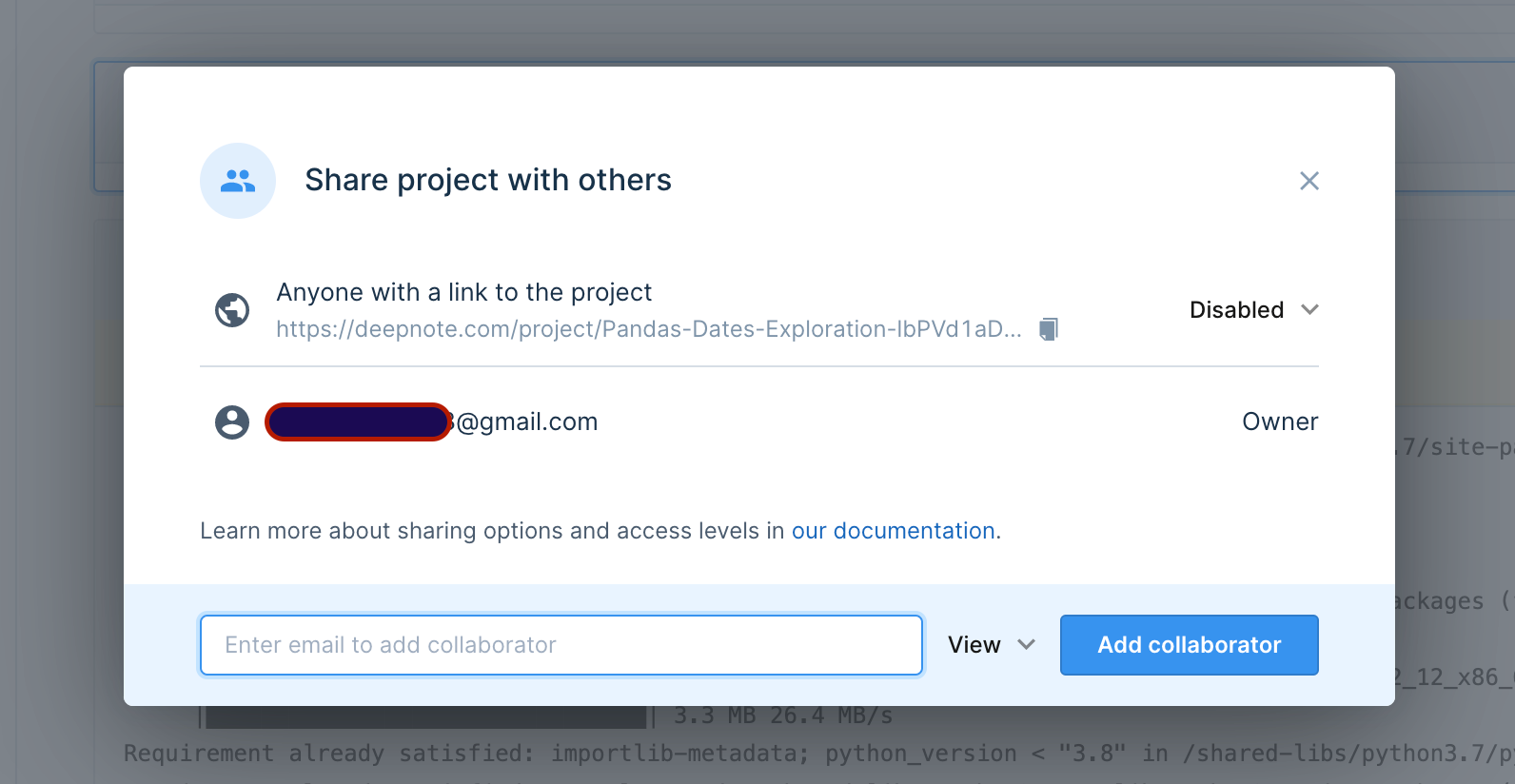Click the globe icon for link sharing
The image size is (1515, 784).
click(x=232, y=310)
